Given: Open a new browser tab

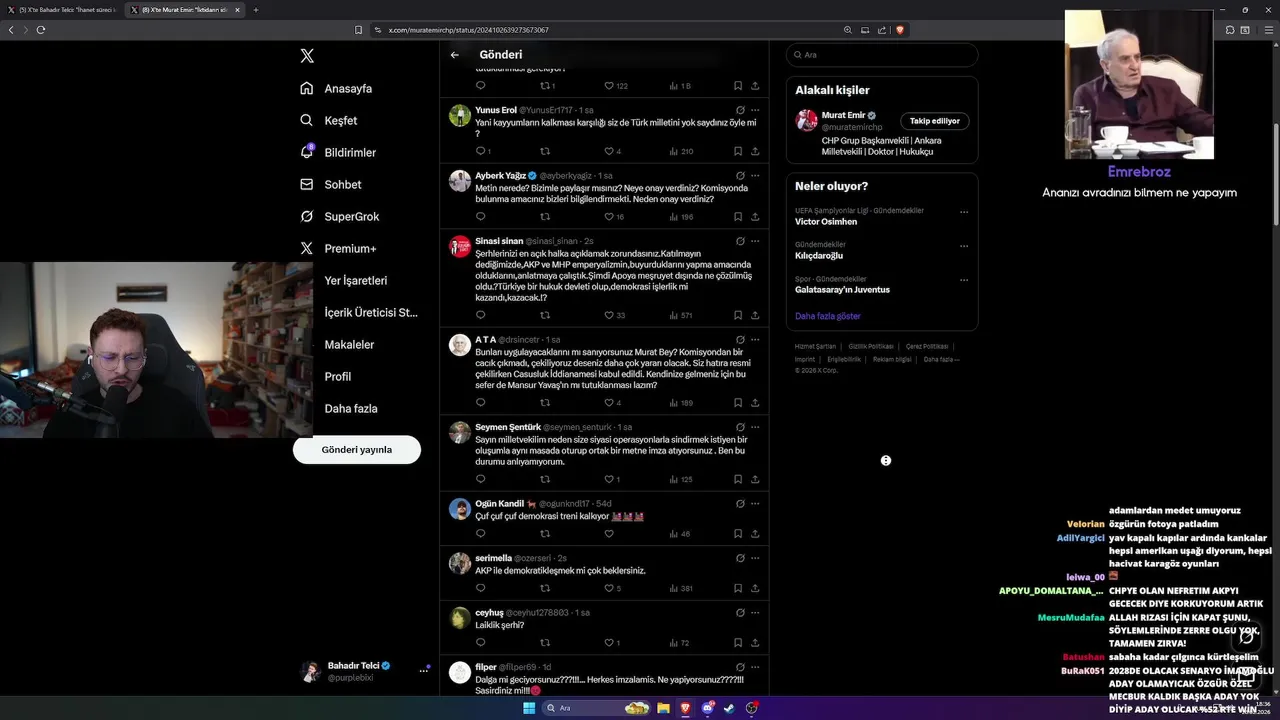Looking at the screenshot, I should click(x=255, y=10).
